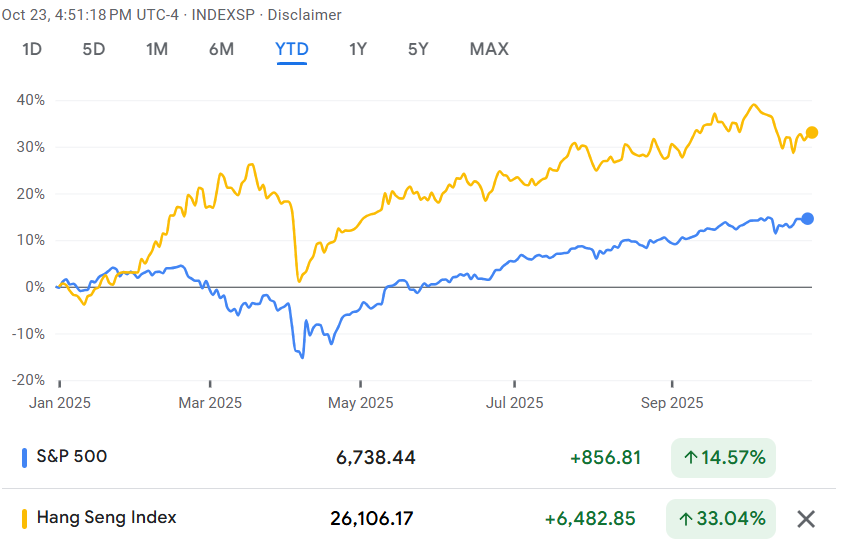Click the green 14.57% change badge
847x549 pixels.
[x=724, y=458]
